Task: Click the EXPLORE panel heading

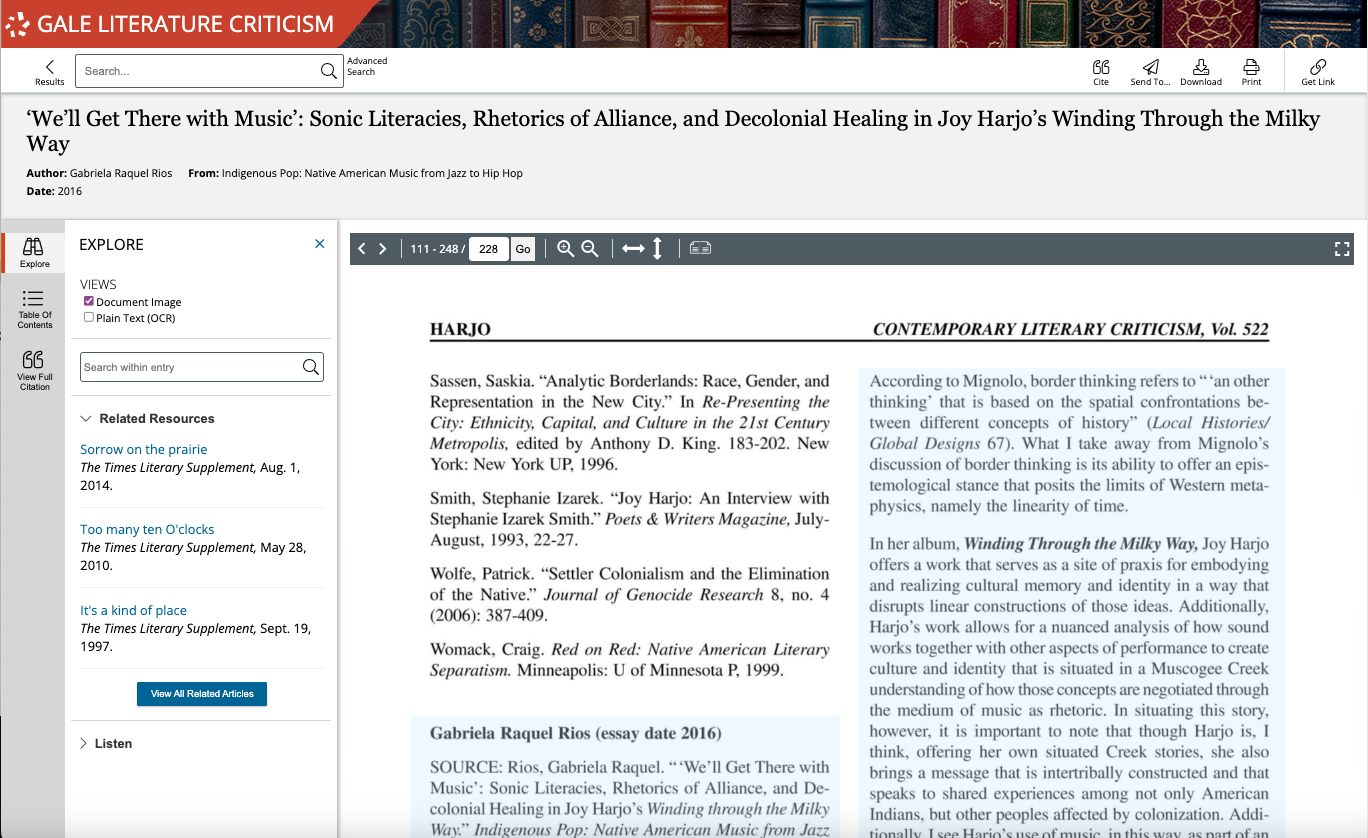Action: click(111, 244)
